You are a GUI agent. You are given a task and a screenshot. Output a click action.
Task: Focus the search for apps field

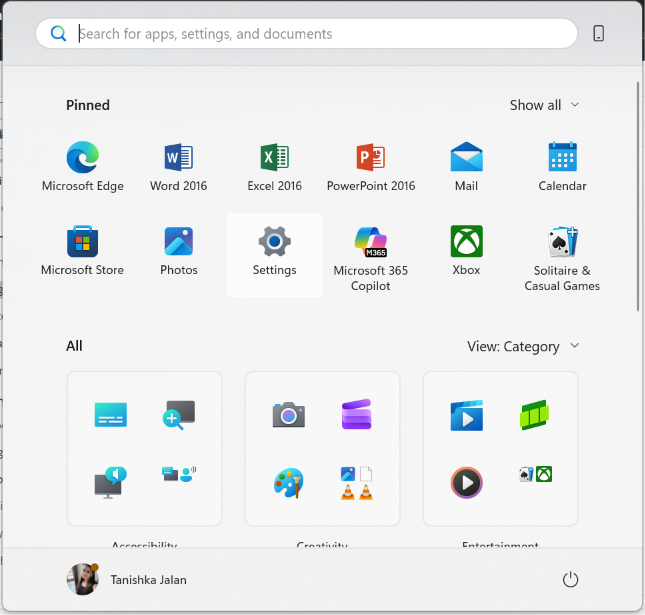307,33
